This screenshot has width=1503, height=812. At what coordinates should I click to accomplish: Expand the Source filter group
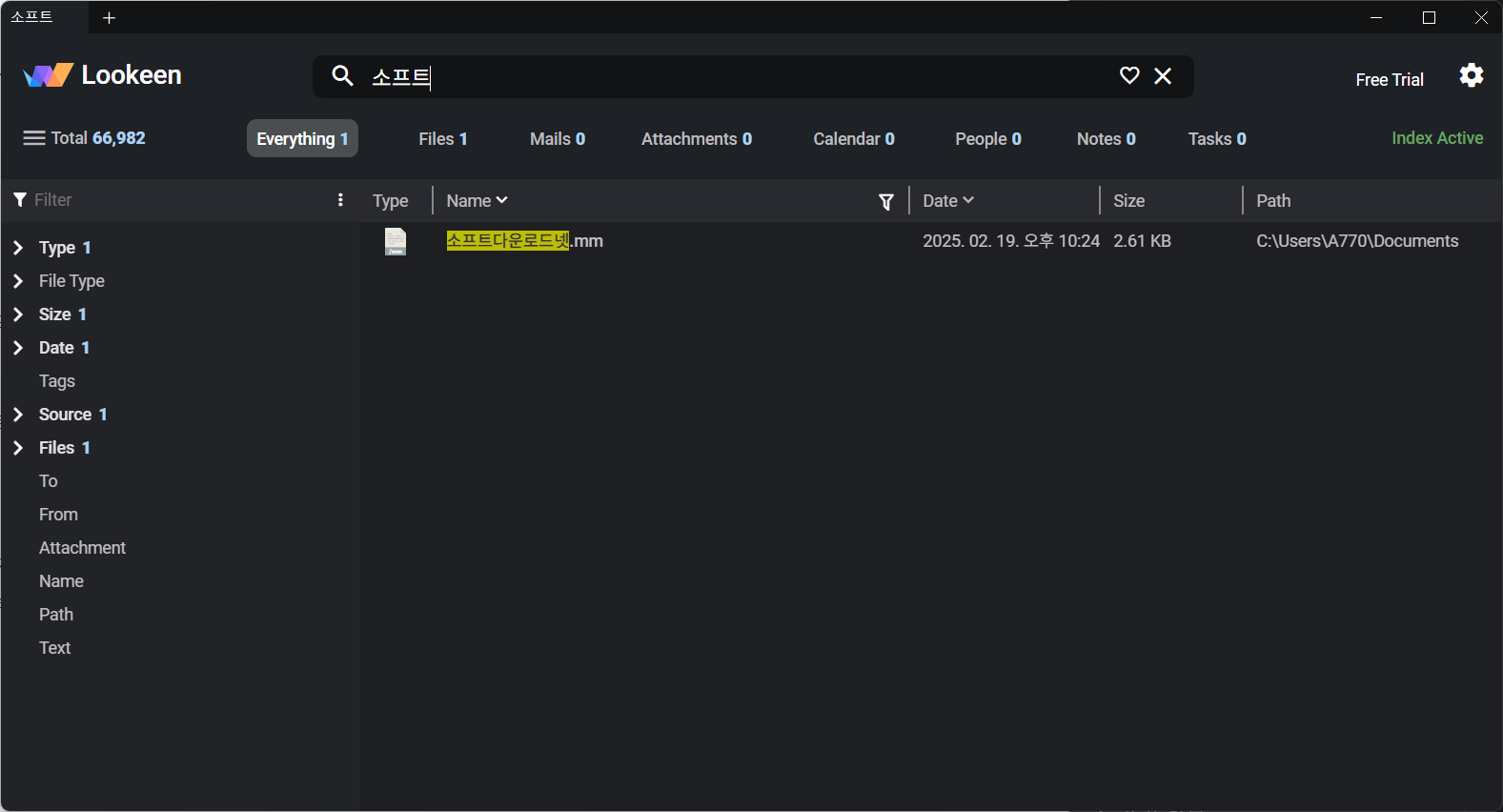click(18, 415)
